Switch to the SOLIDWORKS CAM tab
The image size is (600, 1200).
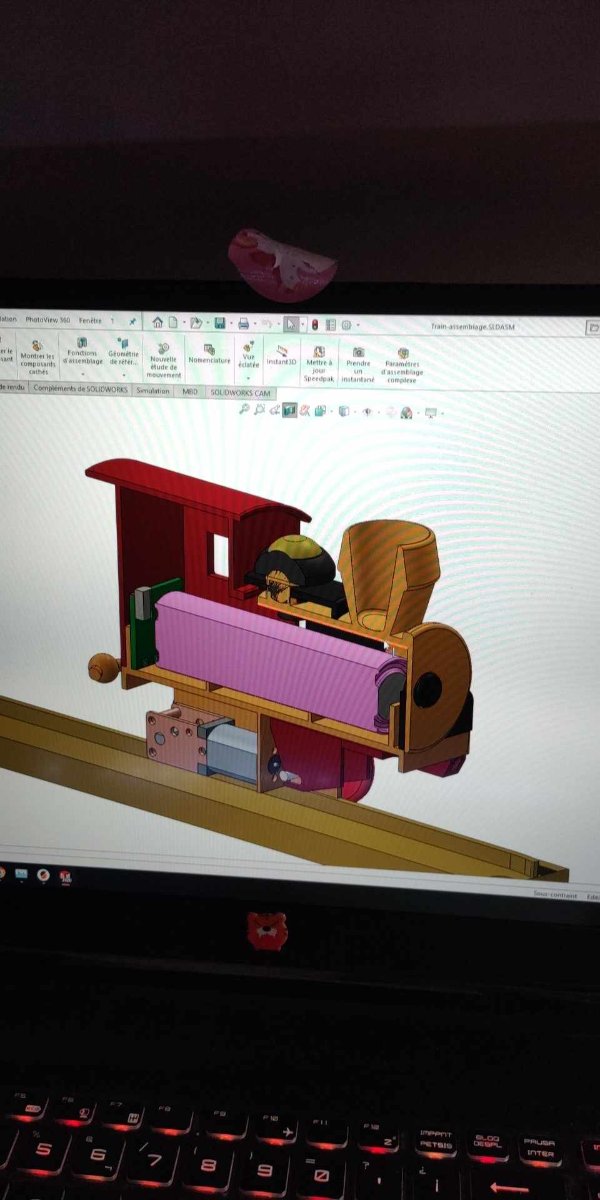click(241, 393)
